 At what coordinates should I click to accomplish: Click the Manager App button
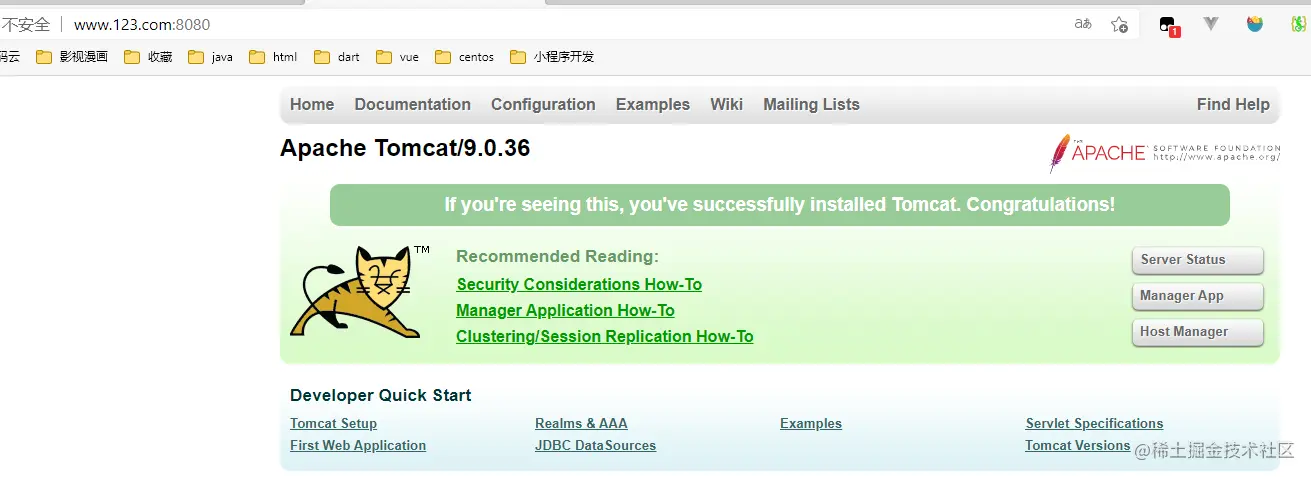tap(1198, 296)
